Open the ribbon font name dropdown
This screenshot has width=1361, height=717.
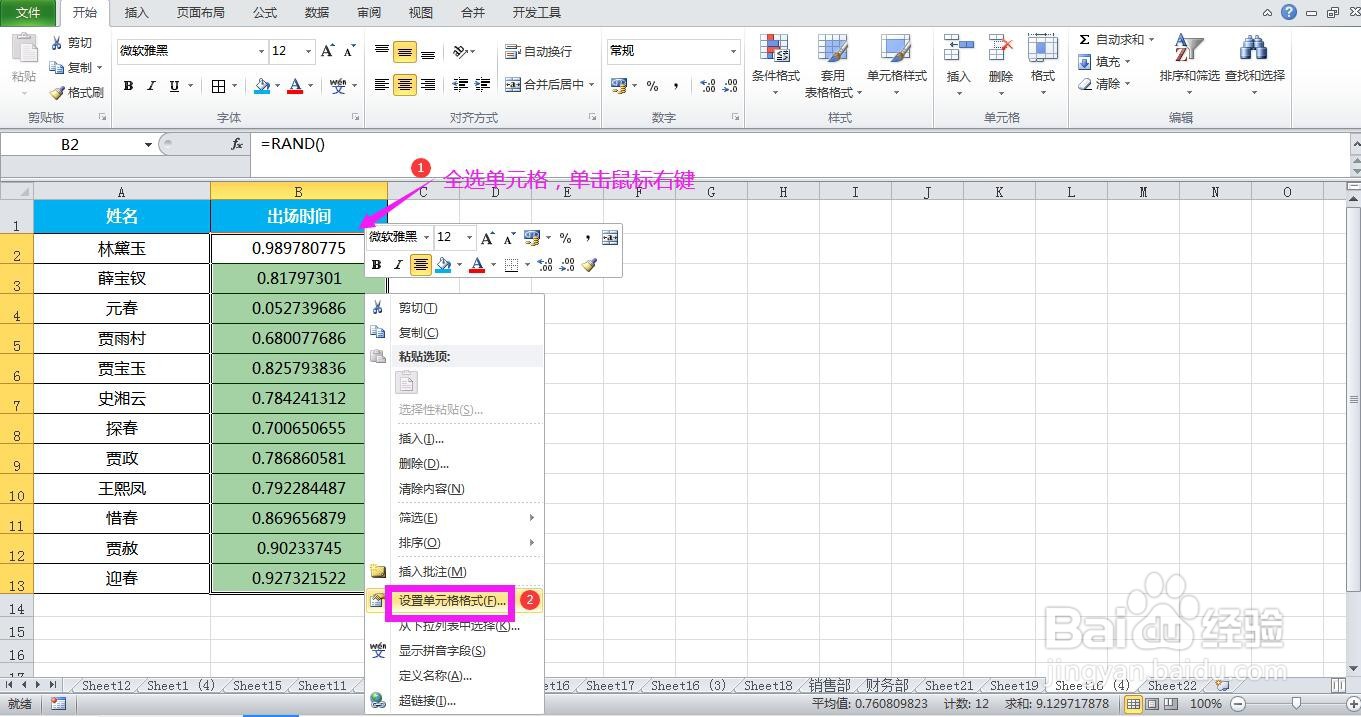[262, 51]
